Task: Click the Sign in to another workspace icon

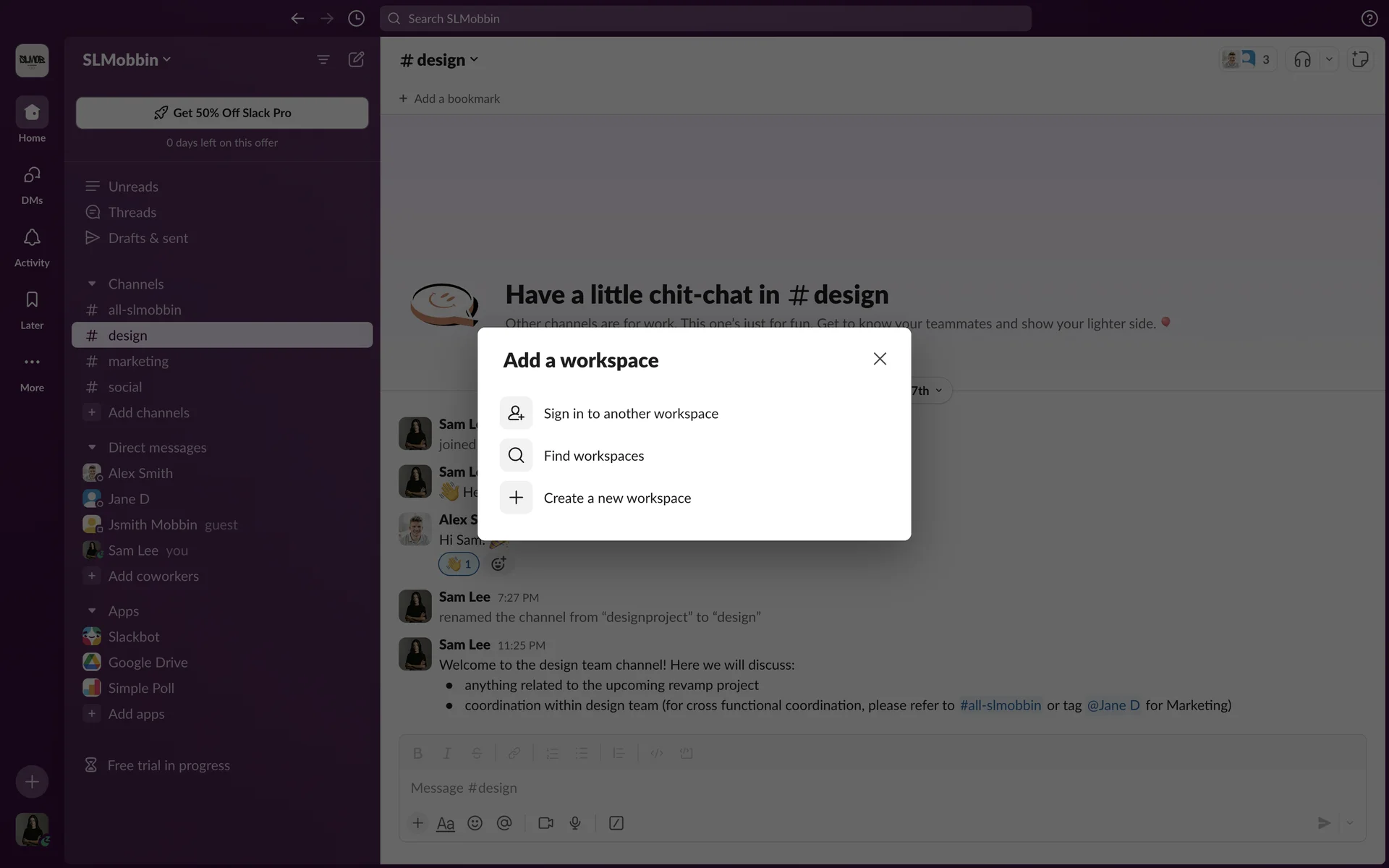Action: [516, 413]
